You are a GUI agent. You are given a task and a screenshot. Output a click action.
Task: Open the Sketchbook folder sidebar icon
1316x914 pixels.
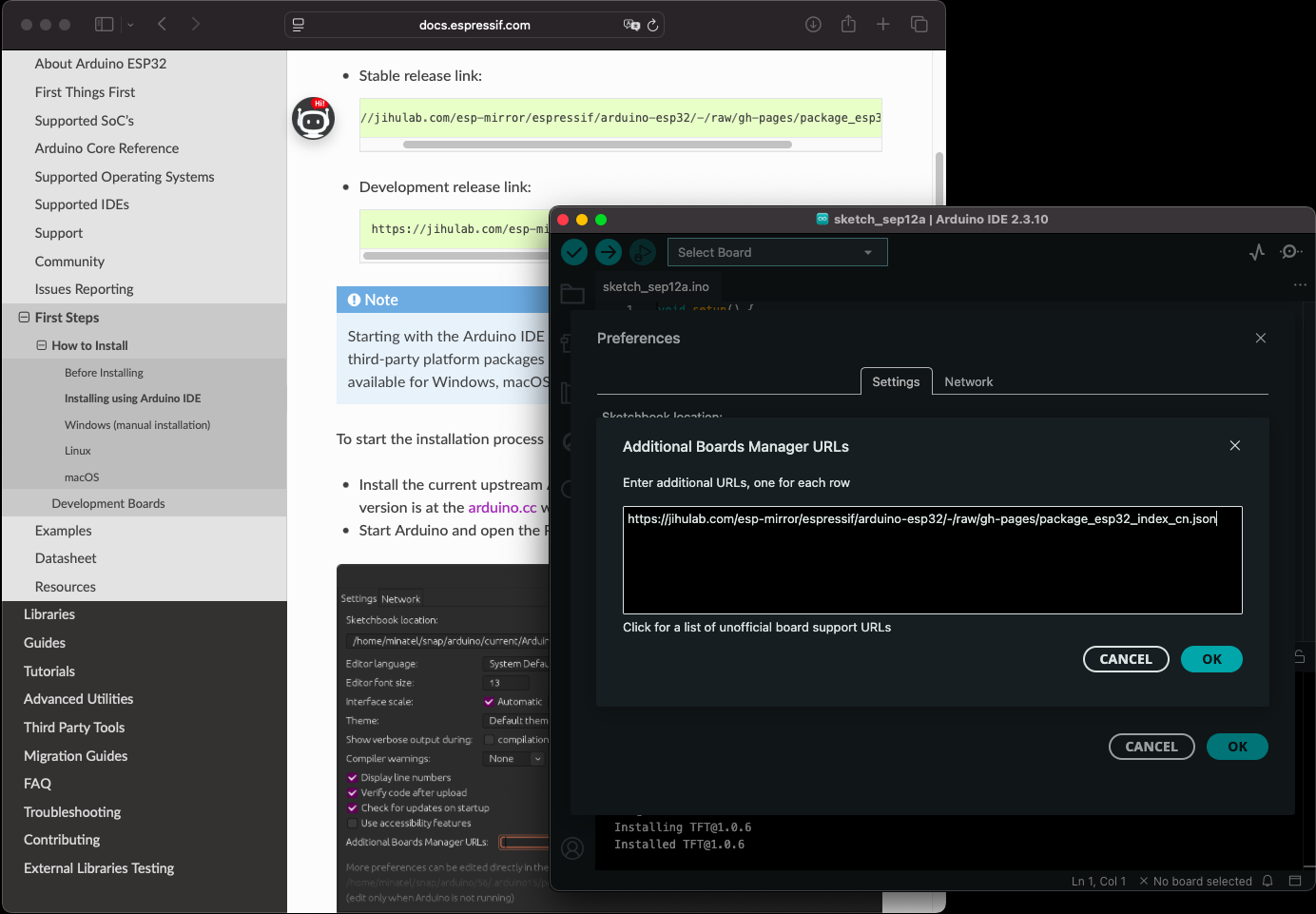click(x=572, y=294)
